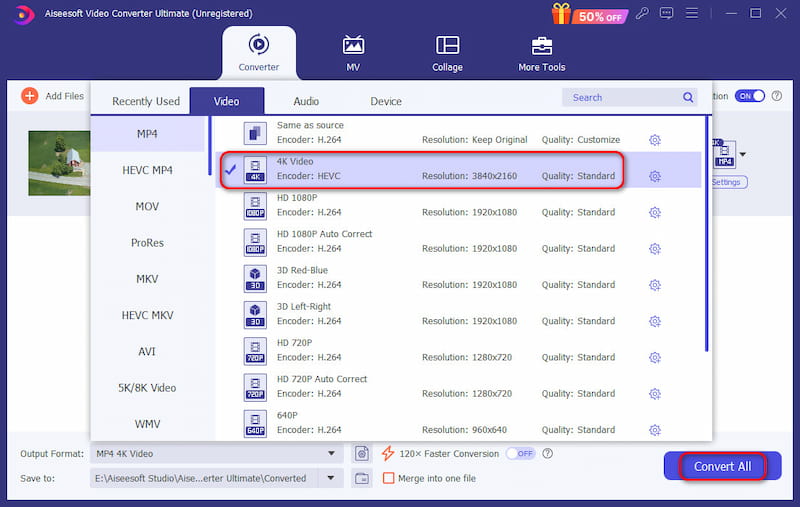
Task: Click the MP4 output file format icon
Action: (x=724, y=155)
